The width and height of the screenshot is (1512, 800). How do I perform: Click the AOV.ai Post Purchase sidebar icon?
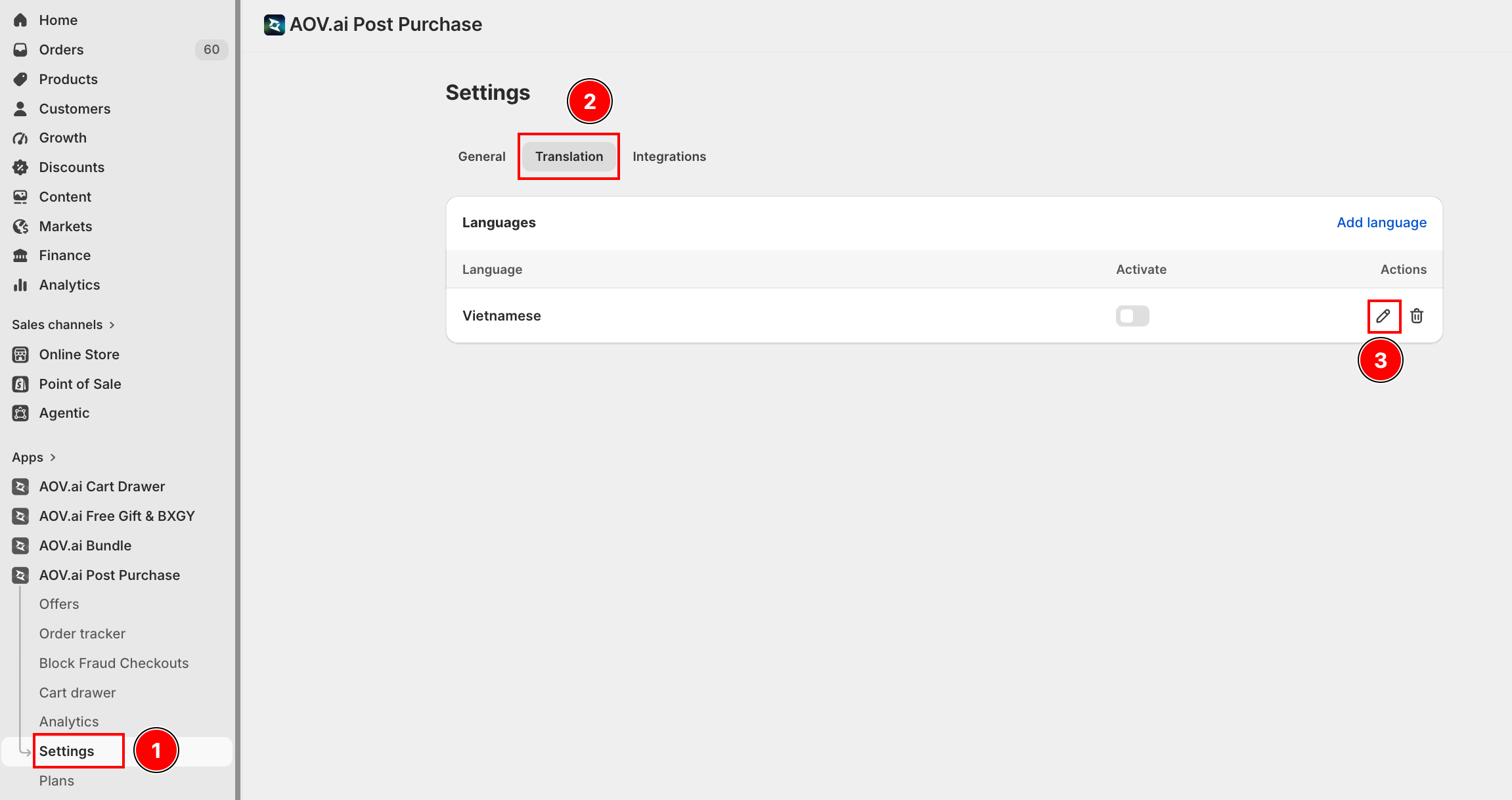coord(20,575)
